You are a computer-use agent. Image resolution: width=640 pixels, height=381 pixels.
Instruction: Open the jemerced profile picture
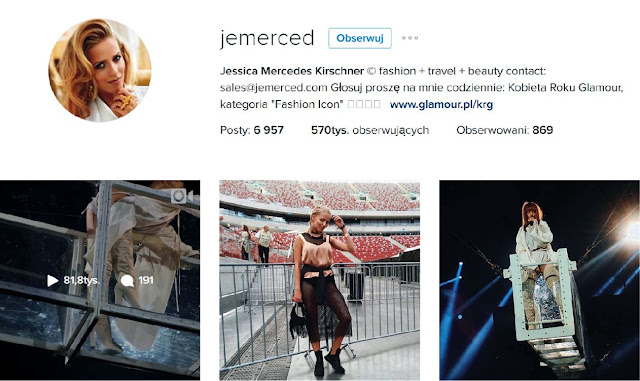100,70
